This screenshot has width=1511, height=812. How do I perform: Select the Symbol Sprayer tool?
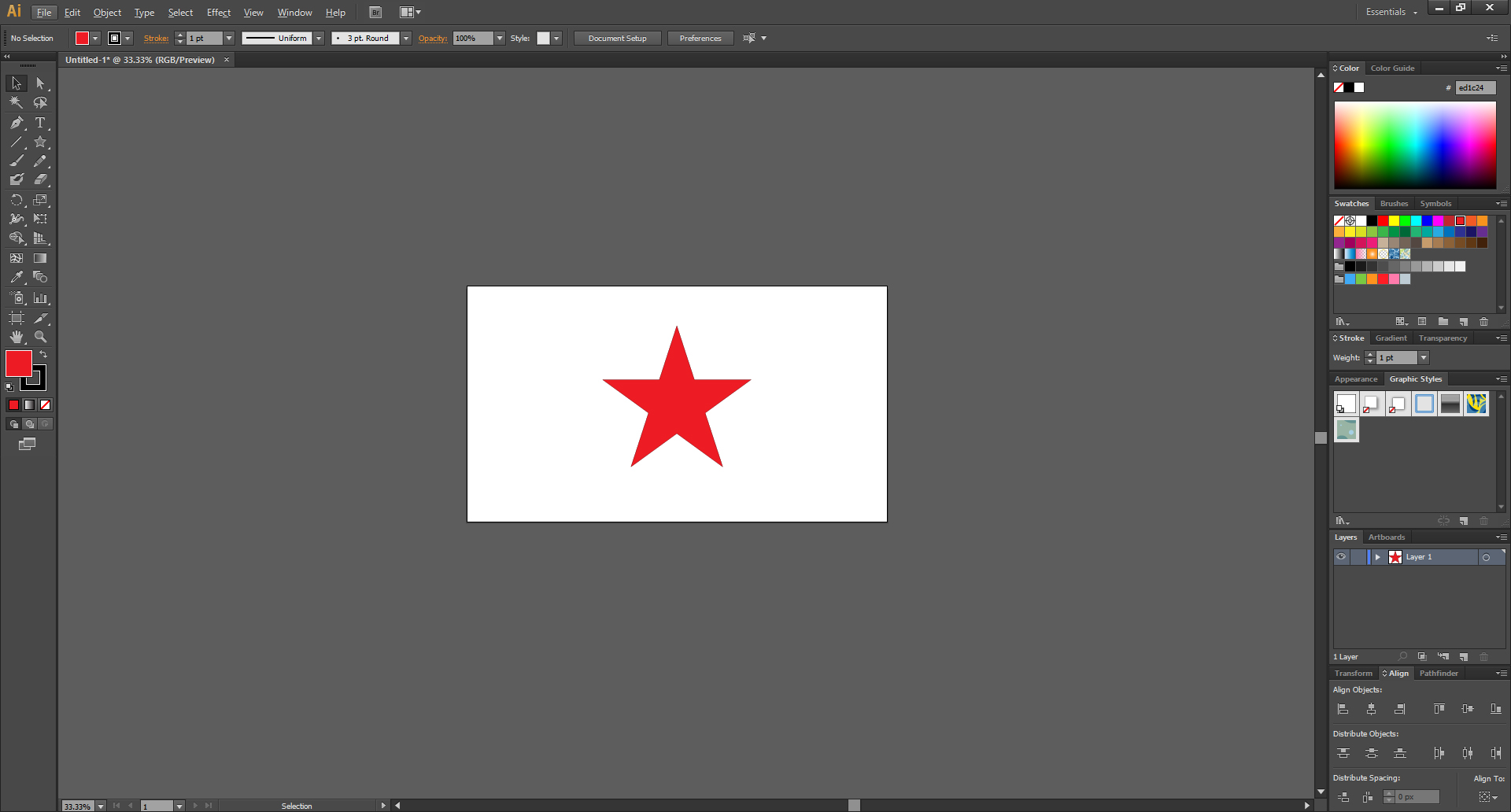coord(17,298)
